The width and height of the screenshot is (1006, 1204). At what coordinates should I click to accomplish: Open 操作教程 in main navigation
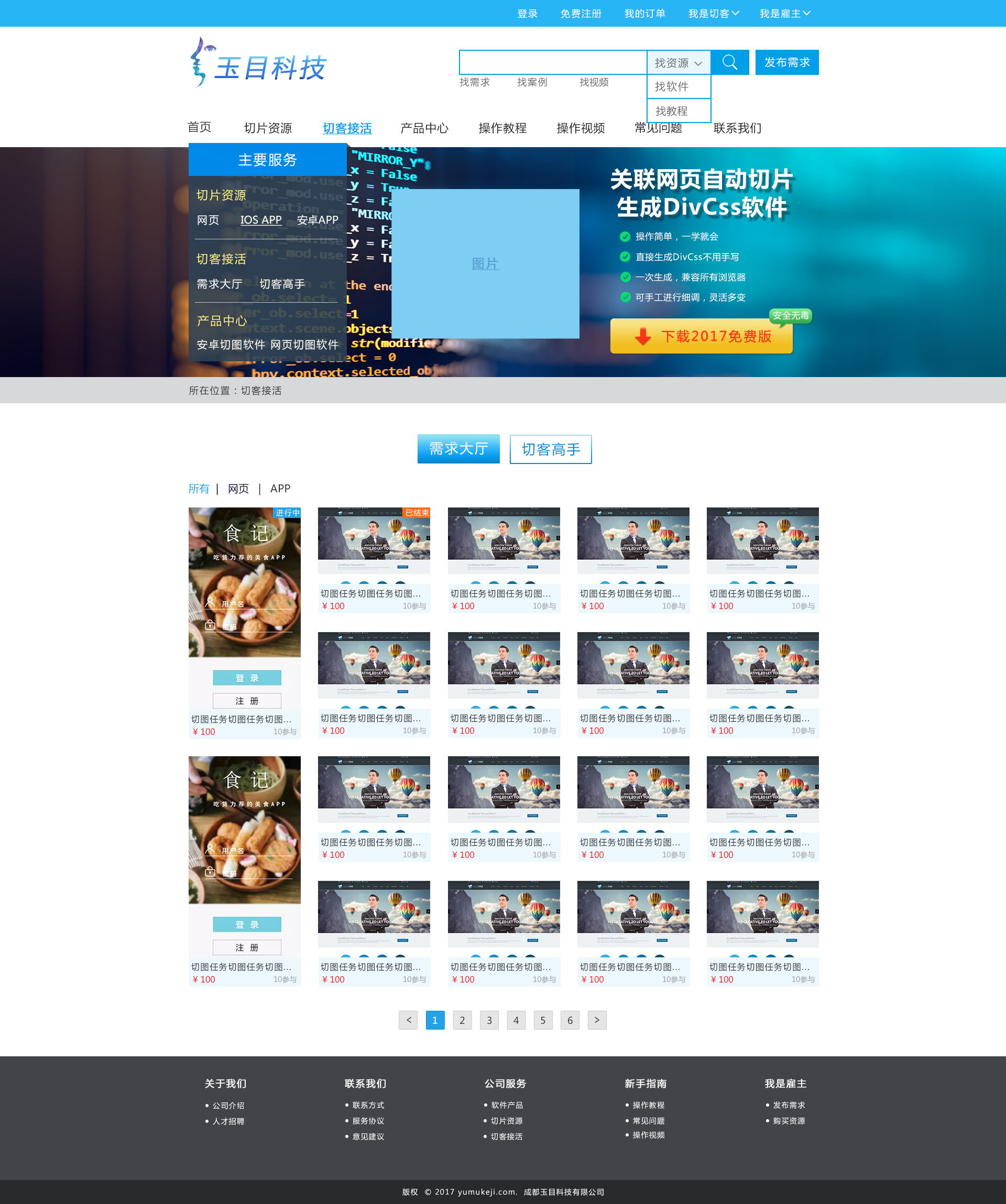502,128
